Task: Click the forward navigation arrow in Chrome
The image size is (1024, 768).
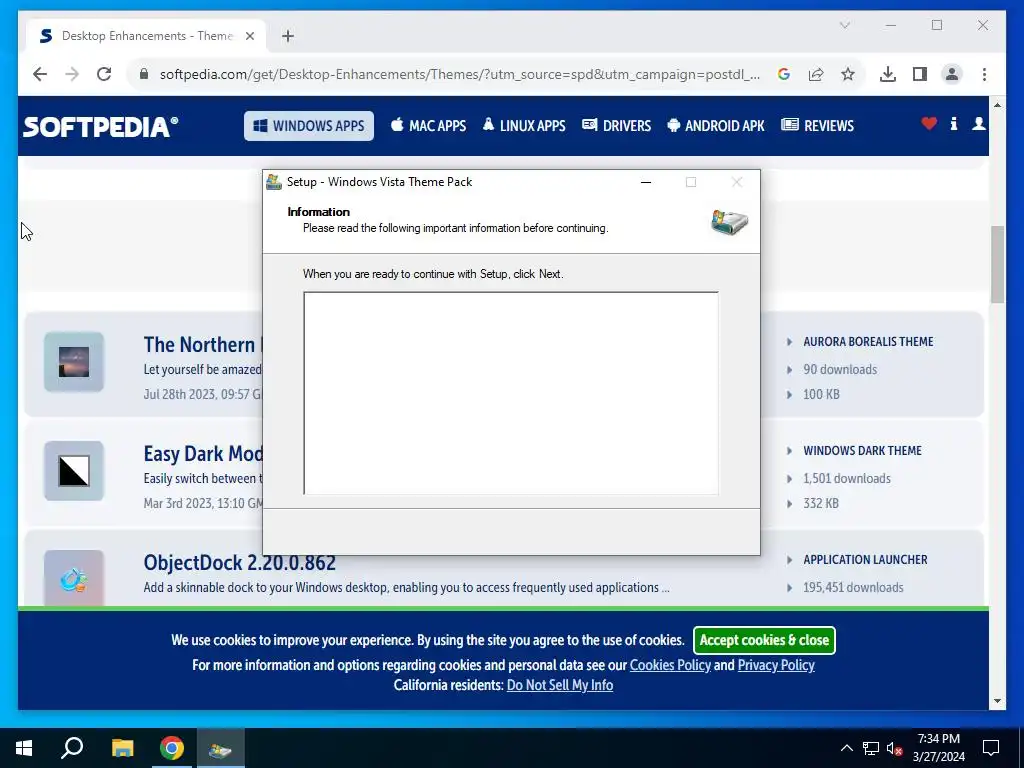Action: 72,74
